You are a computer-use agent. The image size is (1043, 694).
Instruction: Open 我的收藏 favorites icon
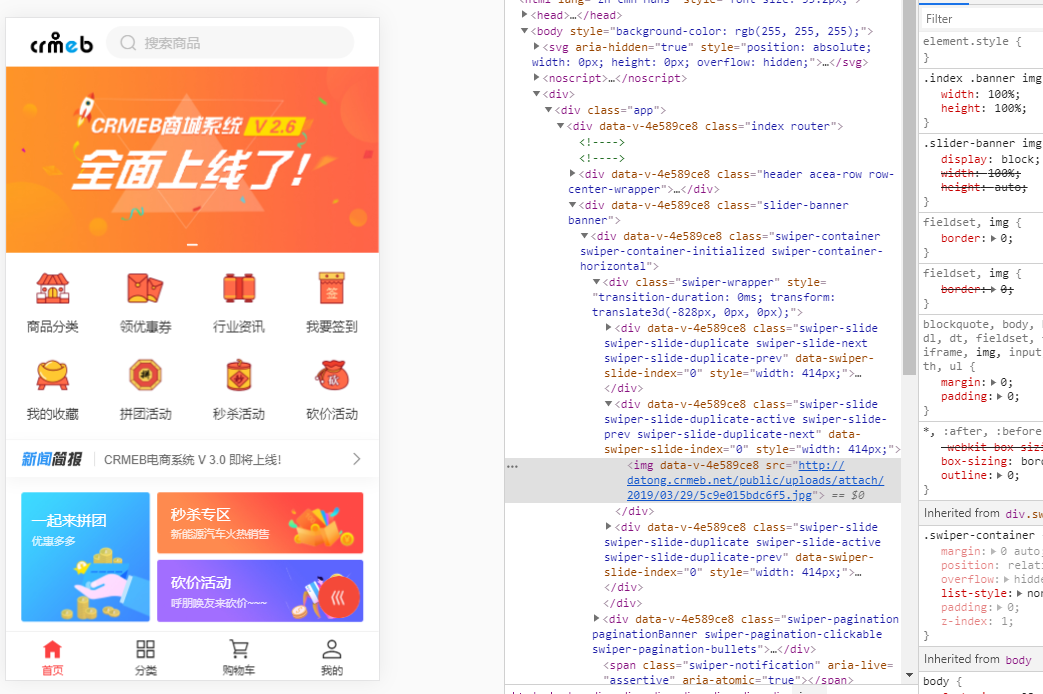[x=53, y=376]
